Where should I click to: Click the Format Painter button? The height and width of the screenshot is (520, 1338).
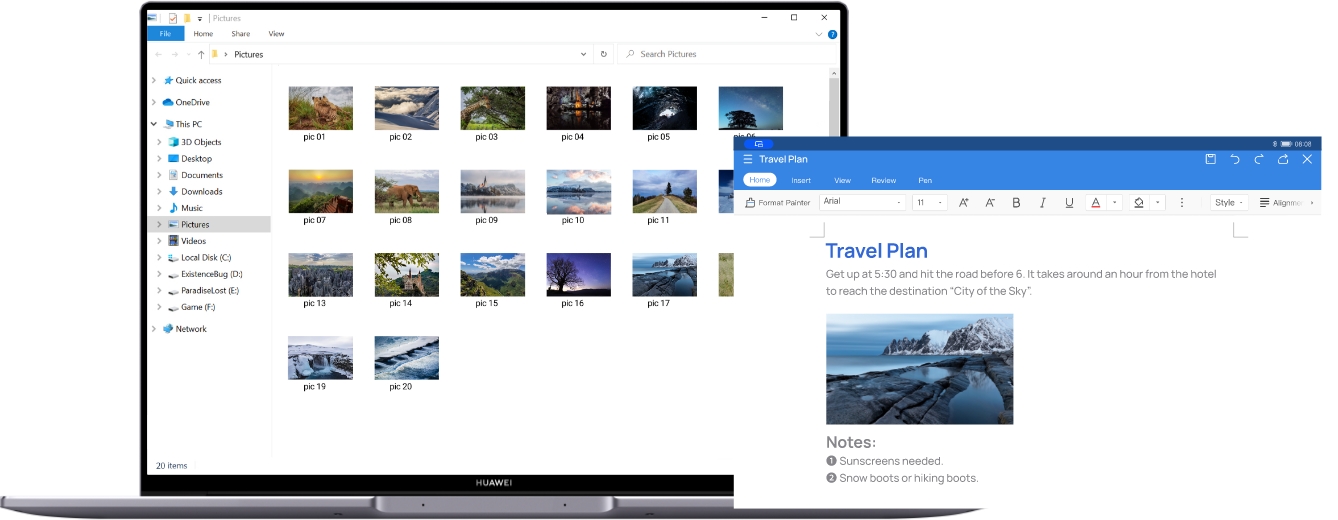(x=778, y=202)
